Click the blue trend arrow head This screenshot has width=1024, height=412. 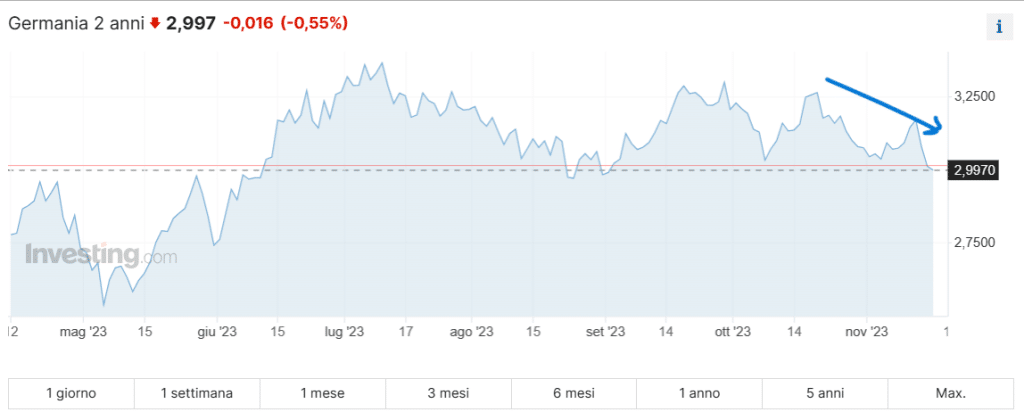(x=937, y=126)
